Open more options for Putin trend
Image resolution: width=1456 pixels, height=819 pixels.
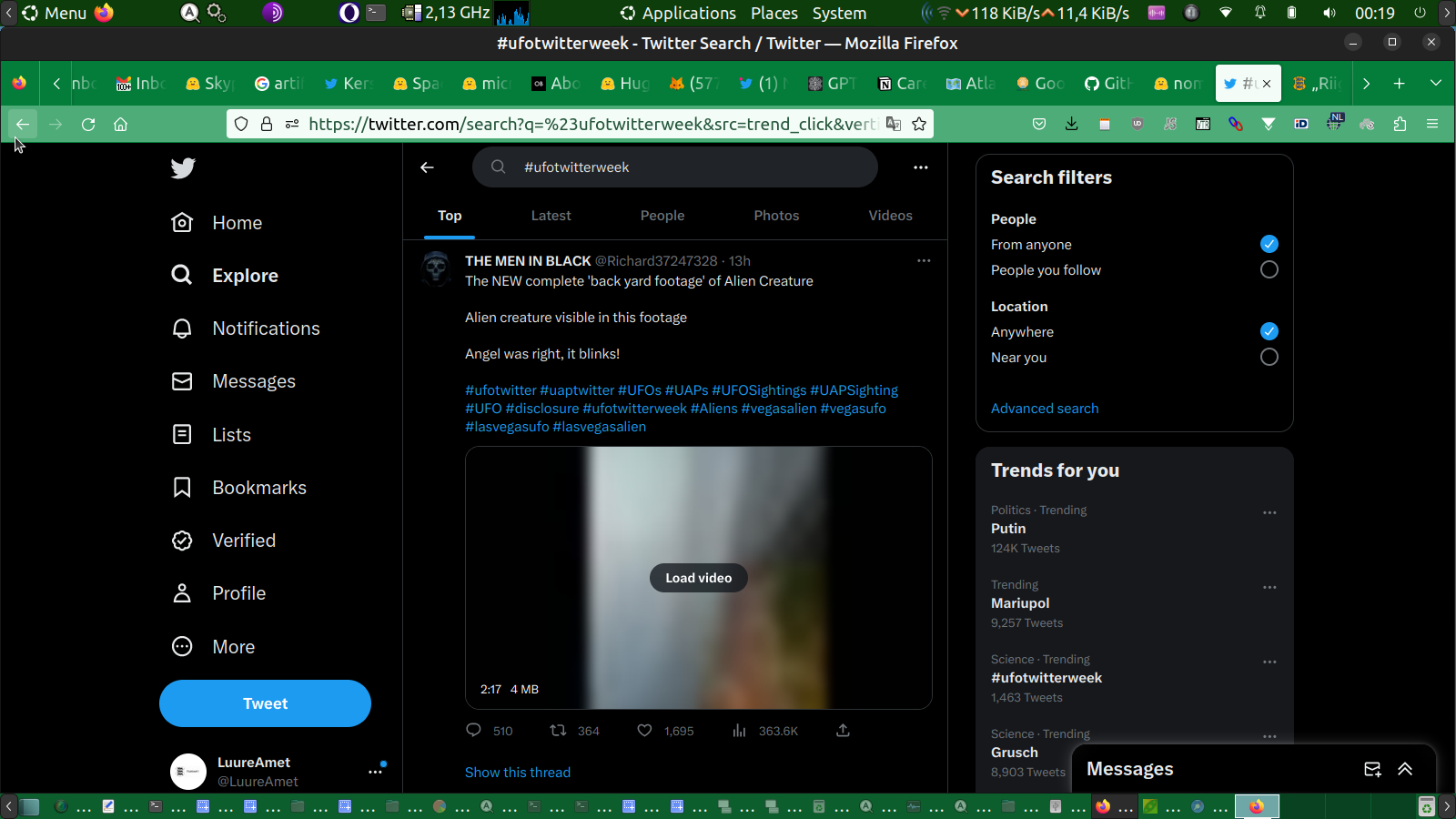pyautogui.click(x=1269, y=512)
